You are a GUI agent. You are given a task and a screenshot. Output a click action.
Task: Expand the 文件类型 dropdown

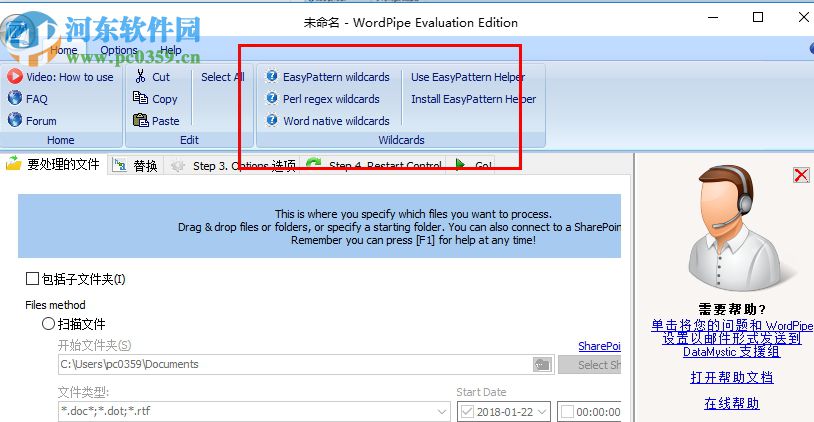click(x=442, y=412)
